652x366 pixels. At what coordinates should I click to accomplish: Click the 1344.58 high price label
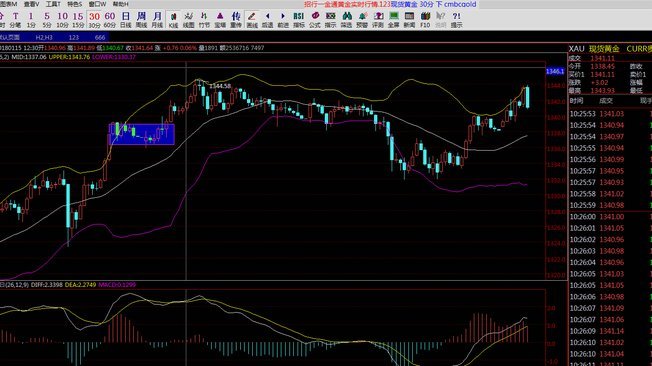pos(220,86)
